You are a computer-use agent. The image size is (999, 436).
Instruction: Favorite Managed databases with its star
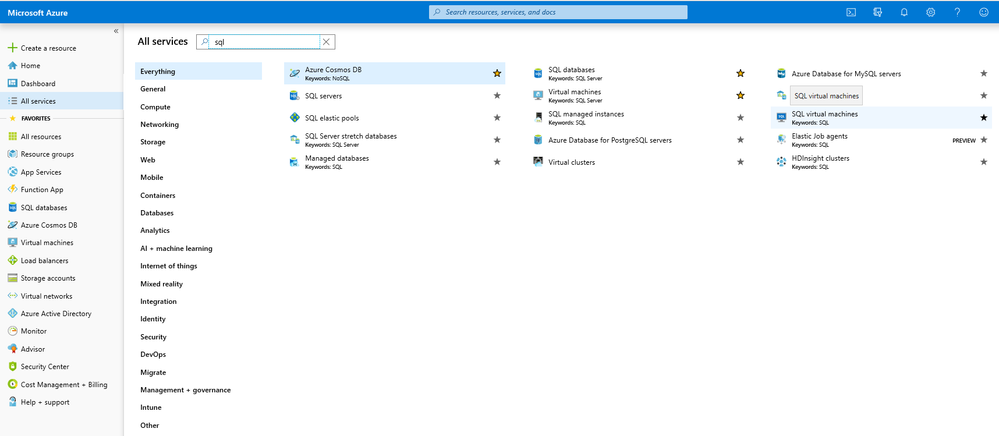pyautogui.click(x=497, y=162)
